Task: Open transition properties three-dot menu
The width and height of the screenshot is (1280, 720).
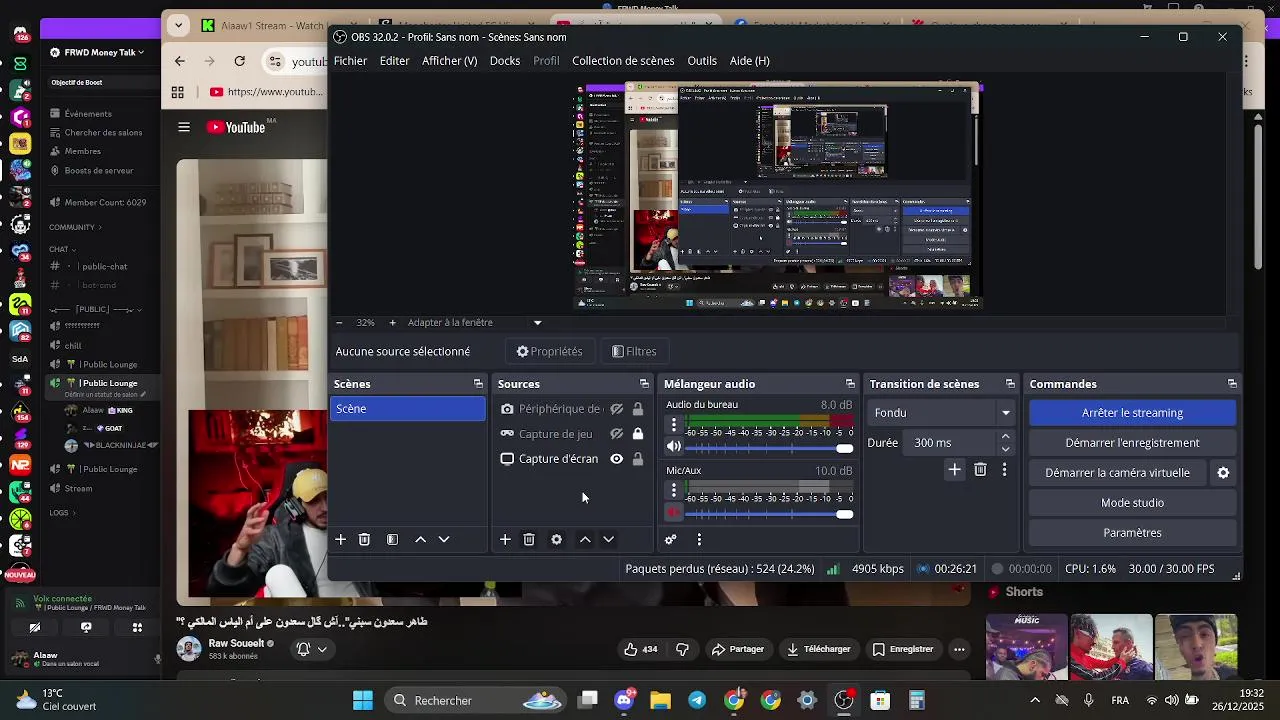Action: [x=1004, y=469]
